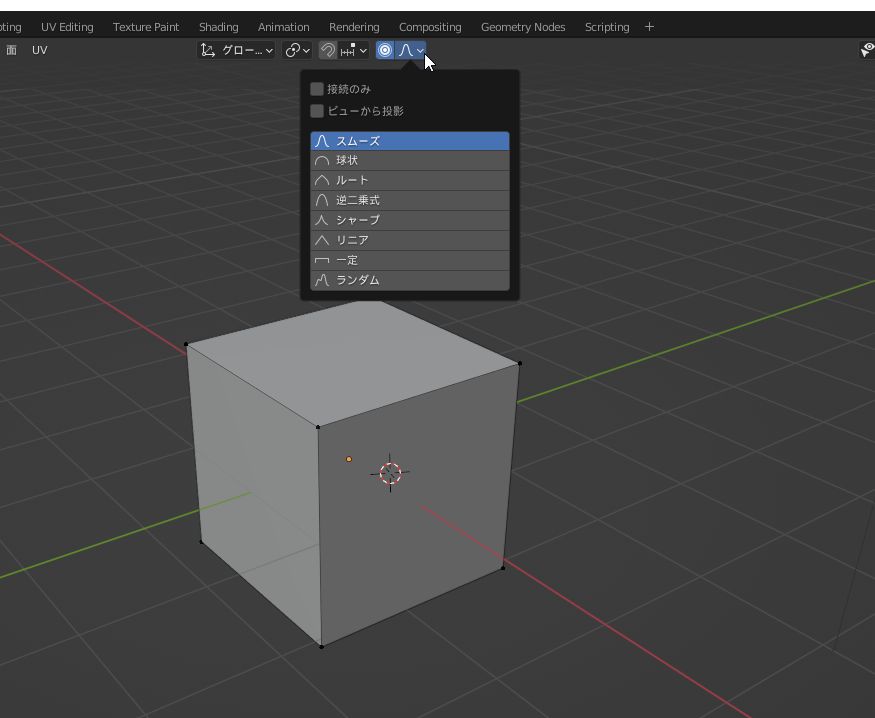Add a new workspace with plus icon
875x718 pixels.
(649, 27)
